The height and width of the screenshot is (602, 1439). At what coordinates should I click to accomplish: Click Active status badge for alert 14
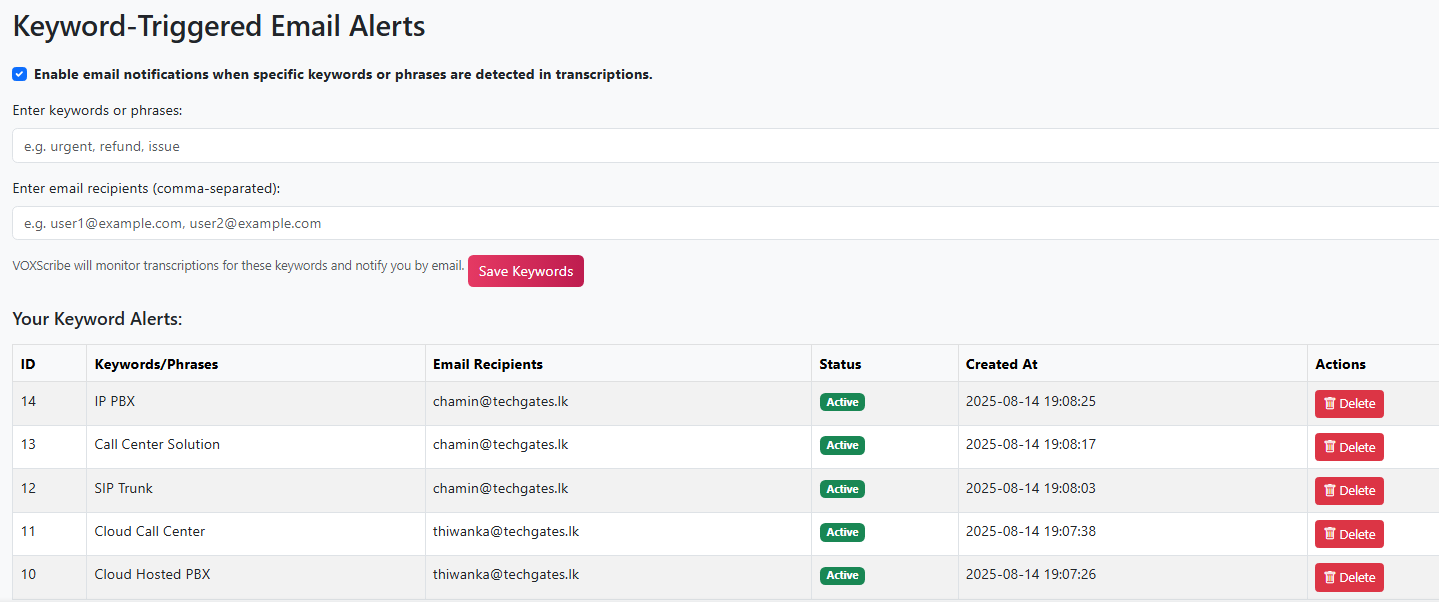842,402
